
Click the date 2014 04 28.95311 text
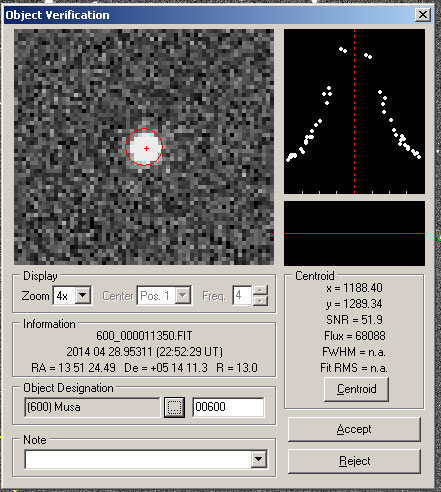[x=109, y=352]
